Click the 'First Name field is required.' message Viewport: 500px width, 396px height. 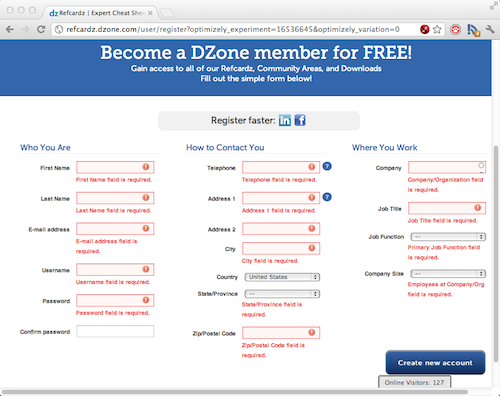(x=114, y=180)
